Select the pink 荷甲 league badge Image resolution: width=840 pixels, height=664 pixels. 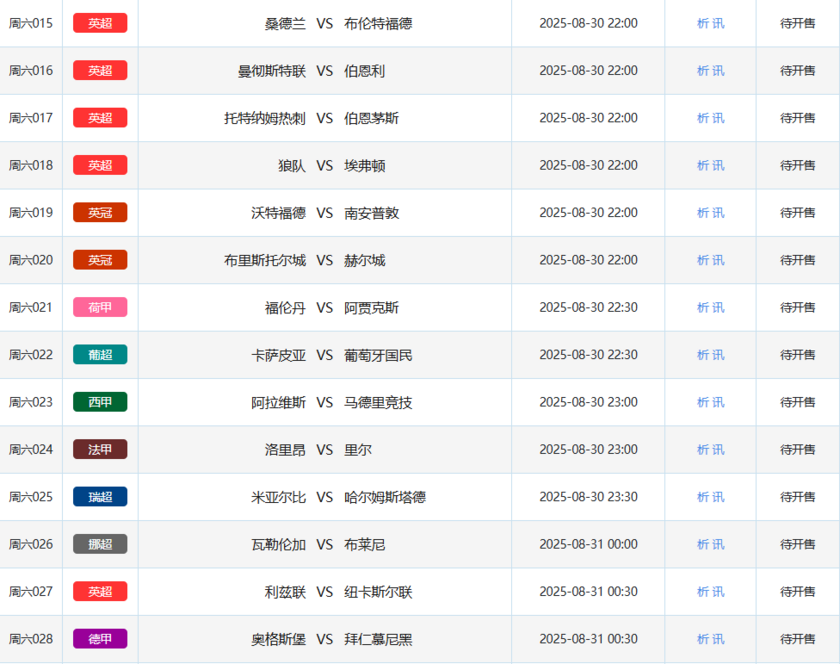[100, 308]
